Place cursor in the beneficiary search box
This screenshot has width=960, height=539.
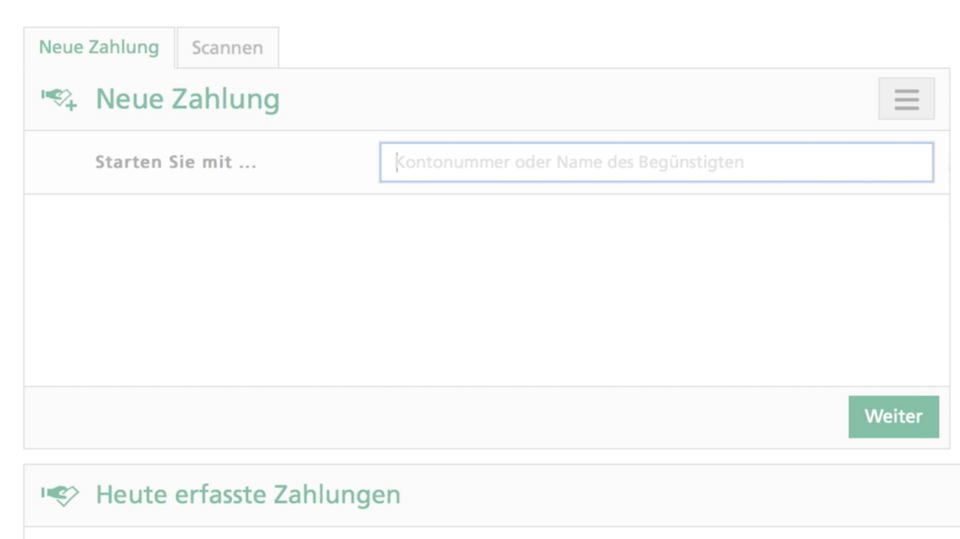[656, 162]
